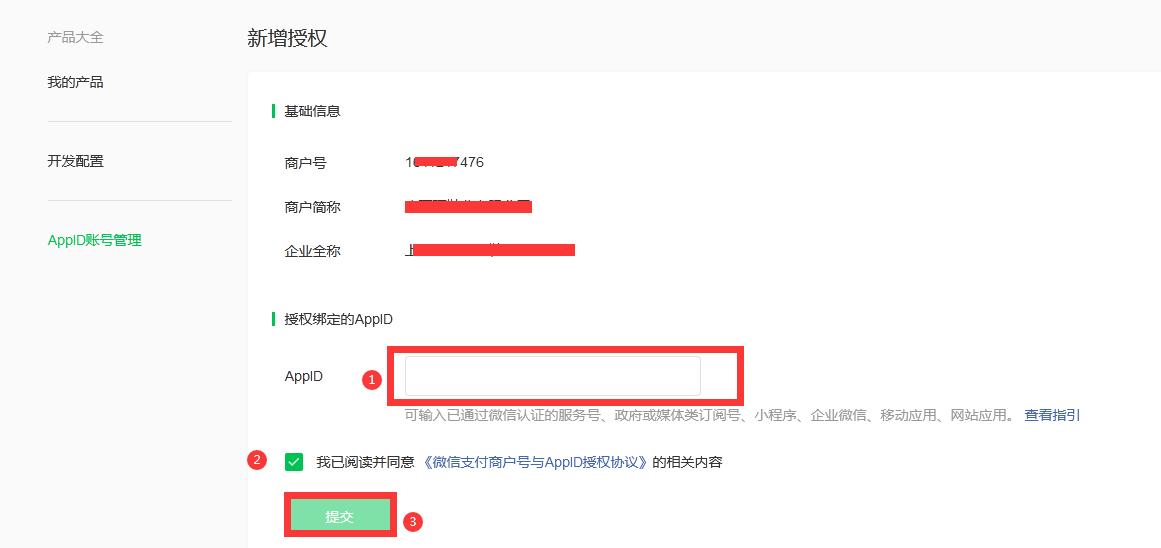The image size is (1161, 548).
Task: Click the 企业全称 field label
Action: [x=312, y=251]
